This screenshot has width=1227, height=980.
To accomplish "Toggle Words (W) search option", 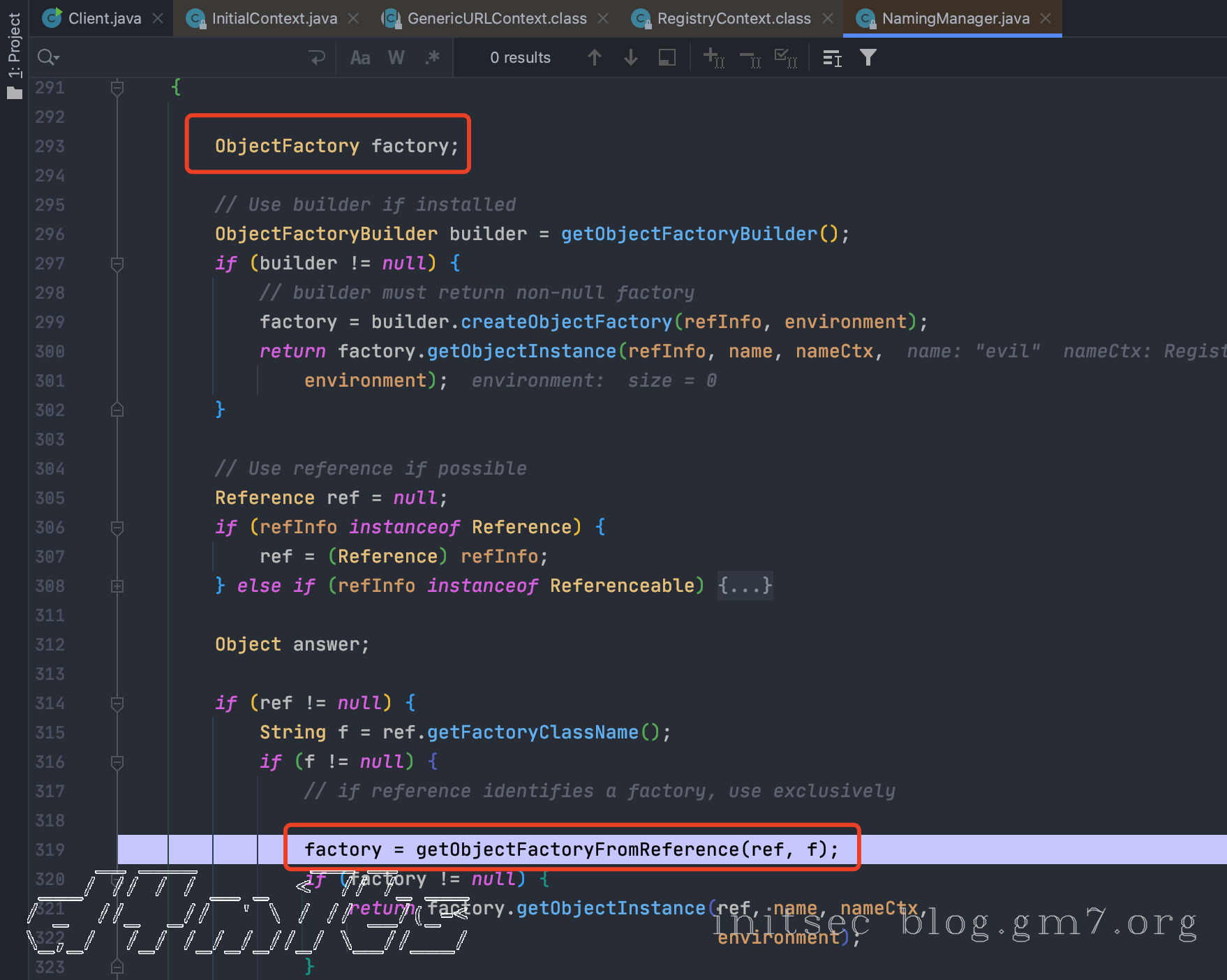I will coord(396,58).
